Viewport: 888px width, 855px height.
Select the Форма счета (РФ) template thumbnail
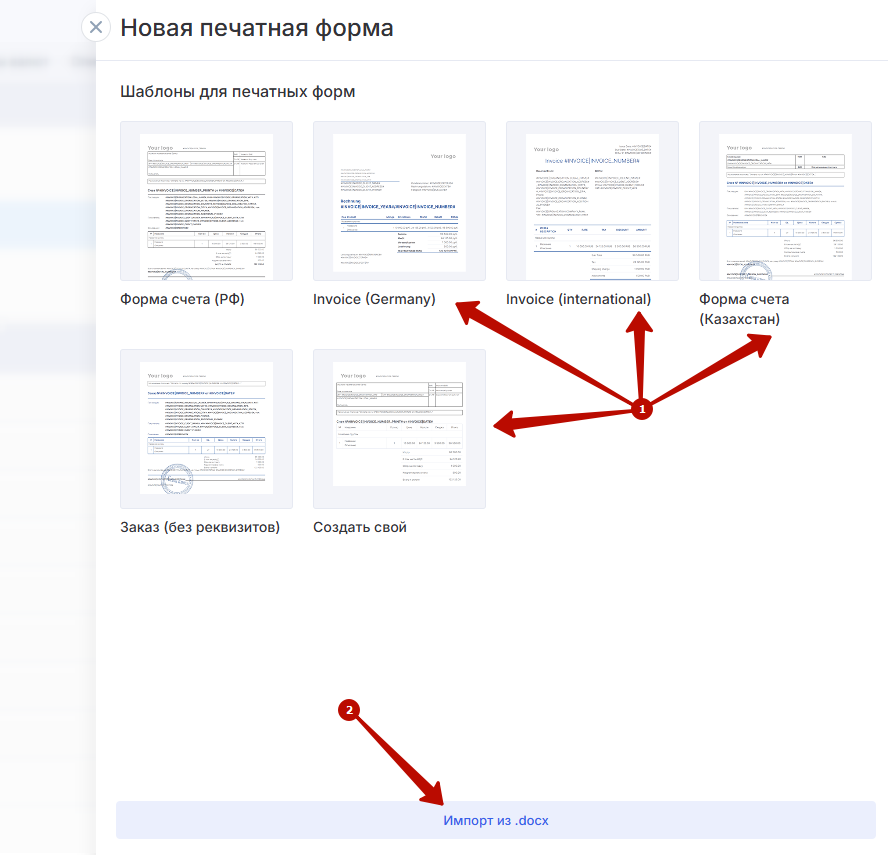pyautogui.click(x=206, y=201)
